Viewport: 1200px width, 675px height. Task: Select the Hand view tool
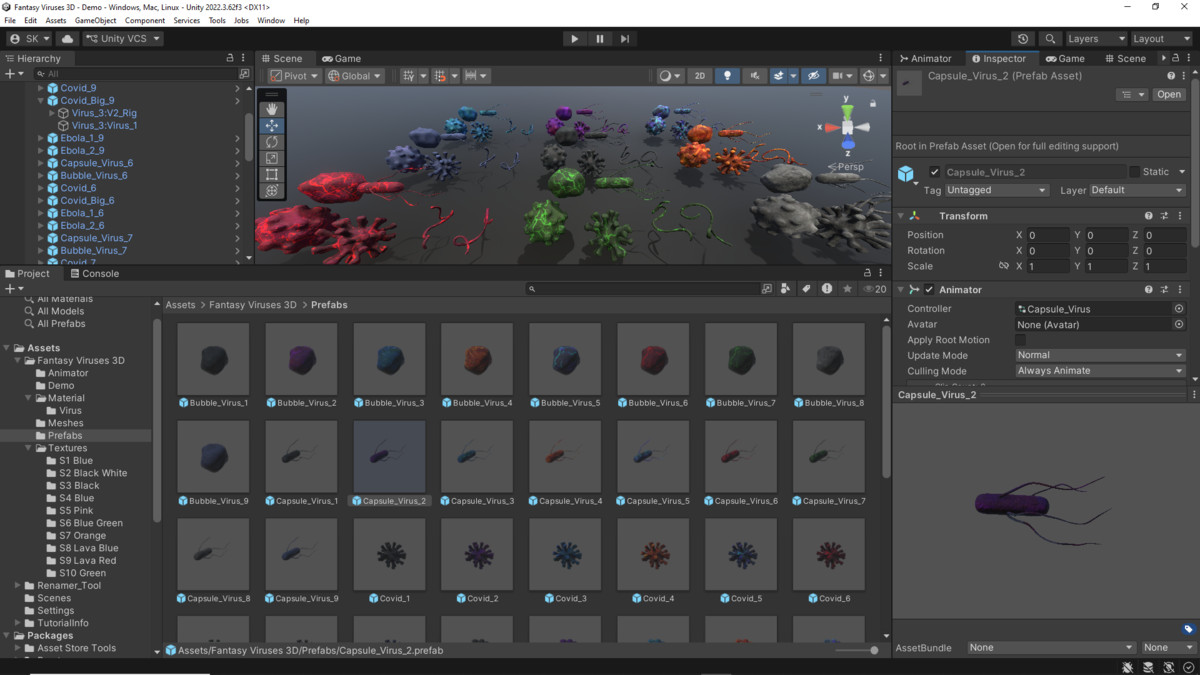pyautogui.click(x=271, y=108)
